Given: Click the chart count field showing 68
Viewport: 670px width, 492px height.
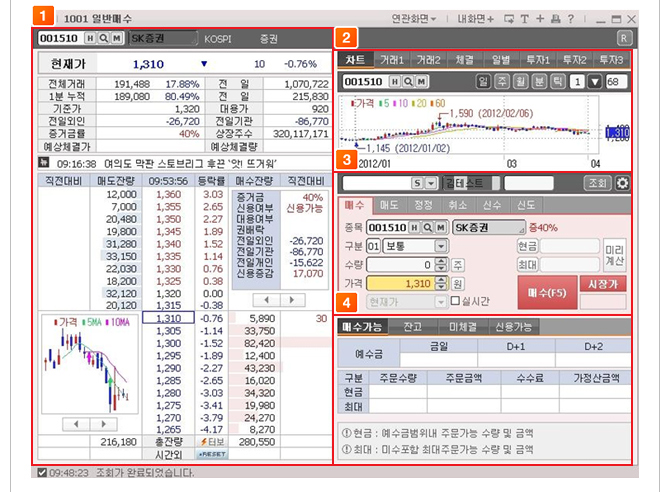Looking at the screenshot, I should coord(616,82).
